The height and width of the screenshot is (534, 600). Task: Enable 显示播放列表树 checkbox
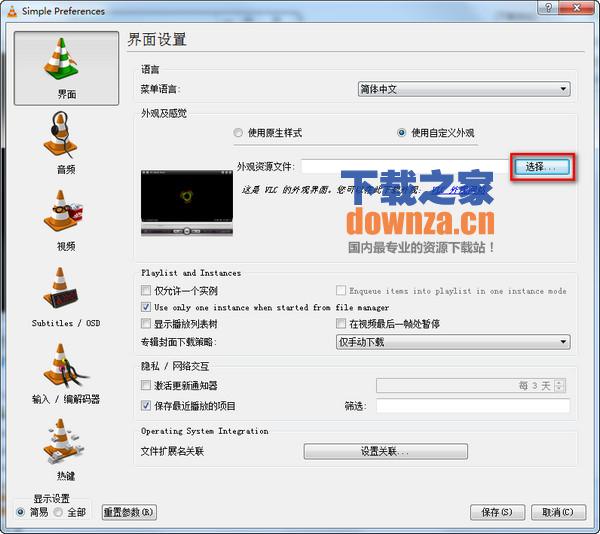[146, 324]
